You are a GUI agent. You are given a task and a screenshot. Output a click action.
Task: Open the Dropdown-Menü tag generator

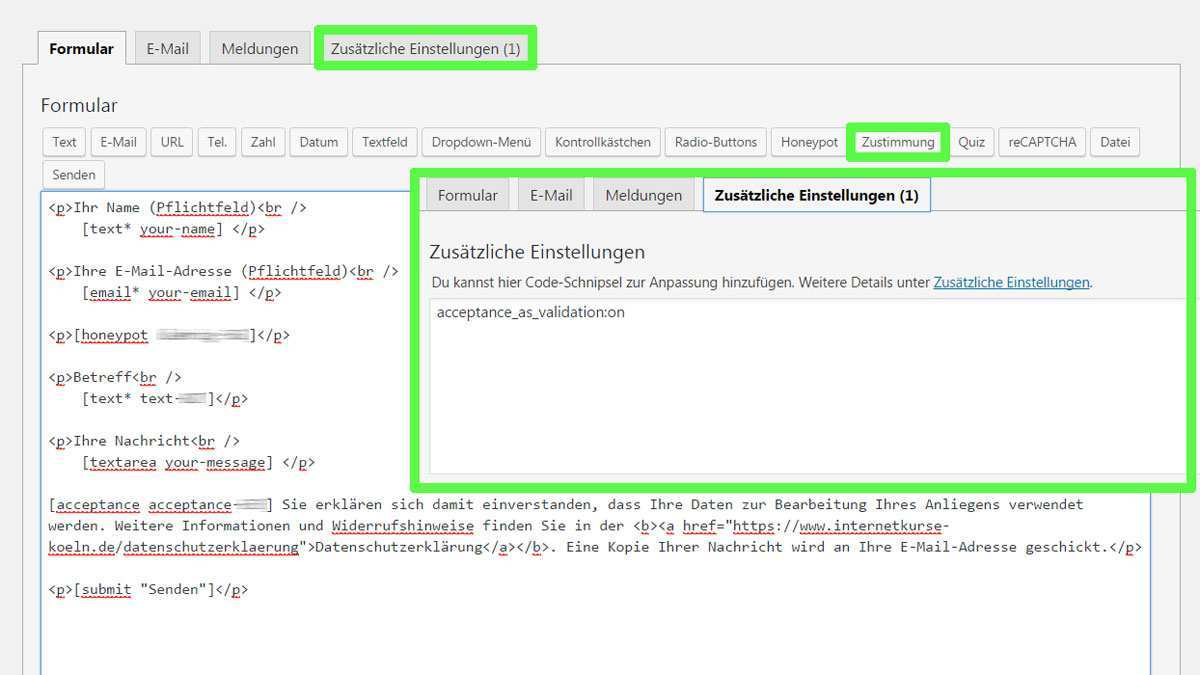pos(481,142)
